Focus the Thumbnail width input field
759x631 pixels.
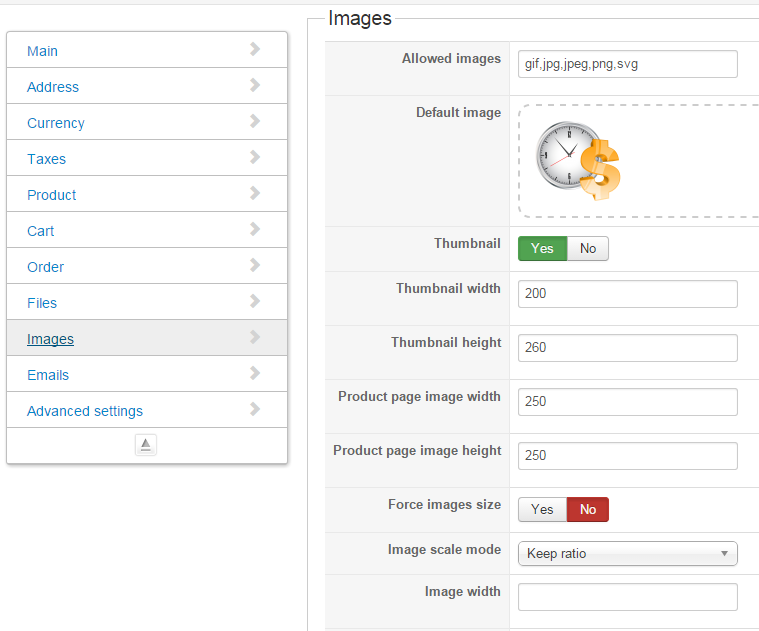[627, 294]
